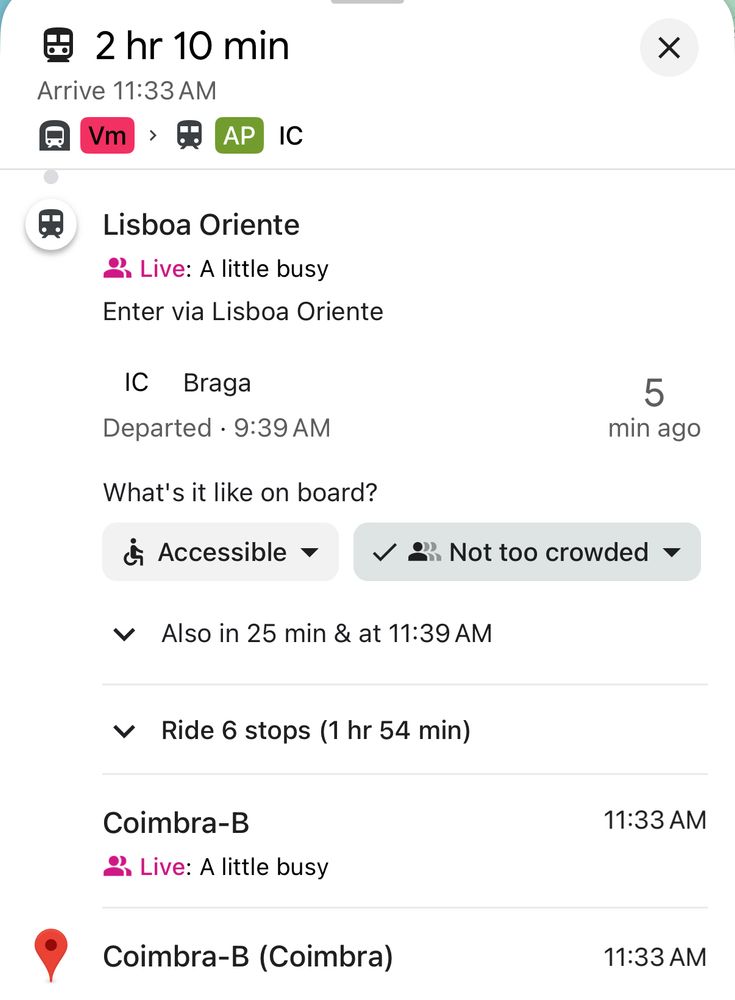Close the transit directions panel

[x=669, y=47]
